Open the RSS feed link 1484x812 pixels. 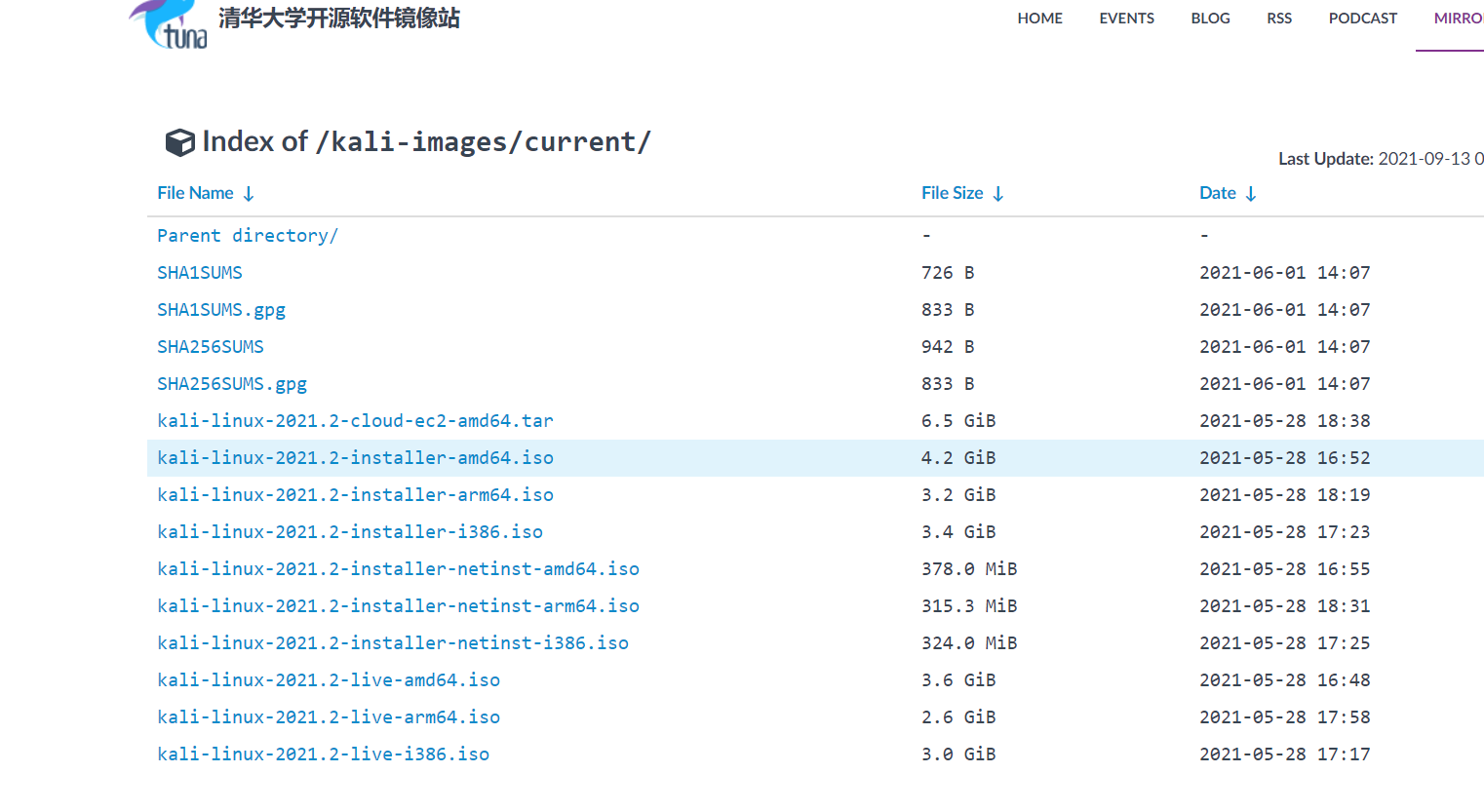[1279, 19]
